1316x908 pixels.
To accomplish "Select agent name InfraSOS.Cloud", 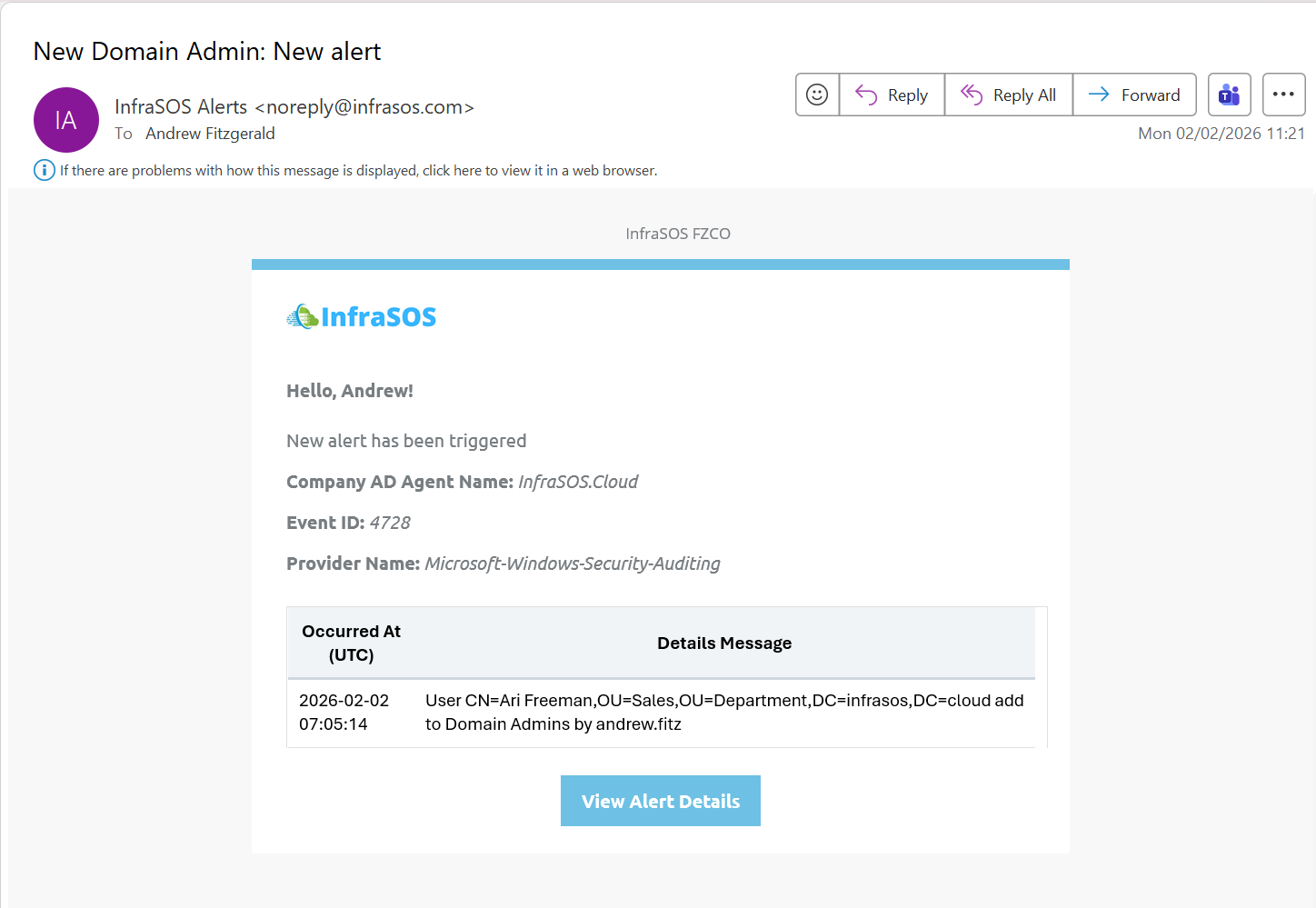I will click(x=578, y=482).
